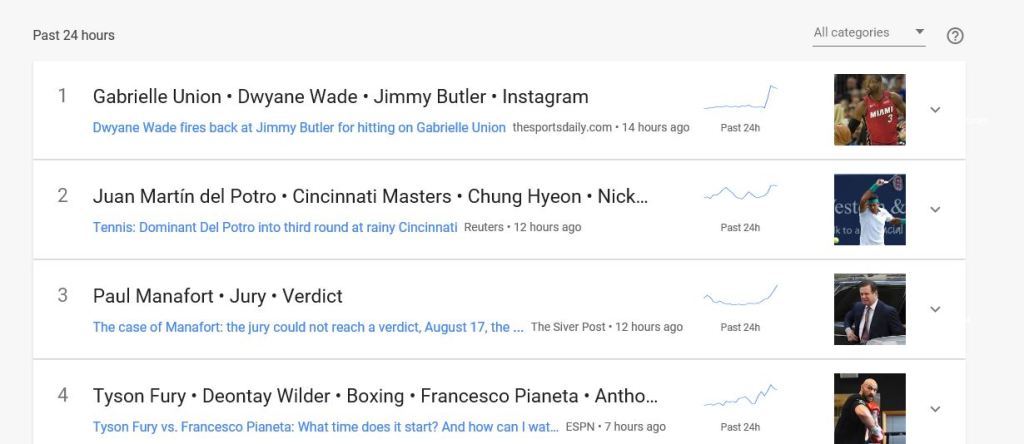Click the Tyson Fury boxer thumbnail

pyautogui.click(x=869, y=409)
